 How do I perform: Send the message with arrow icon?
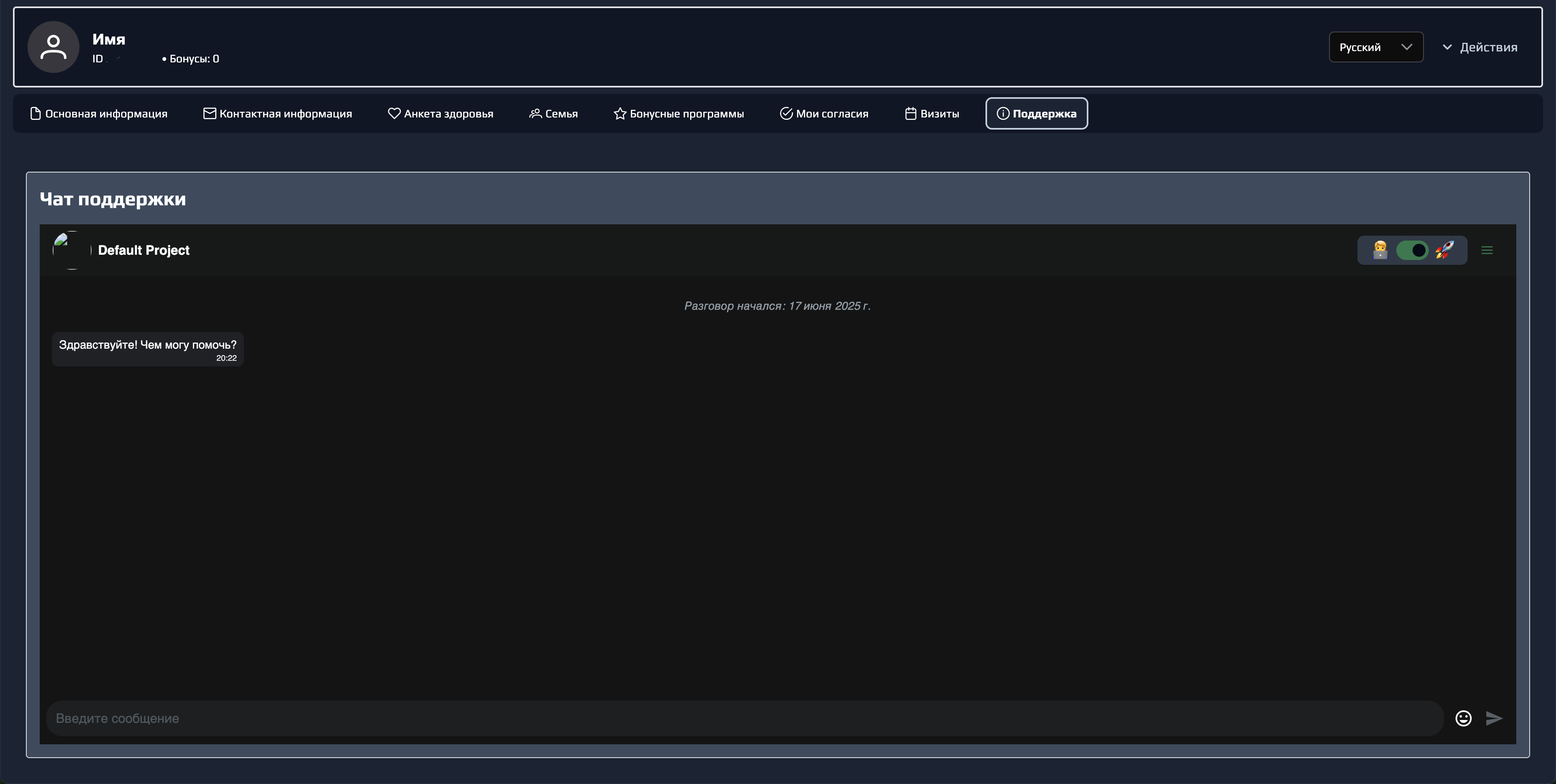(x=1494, y=718)
